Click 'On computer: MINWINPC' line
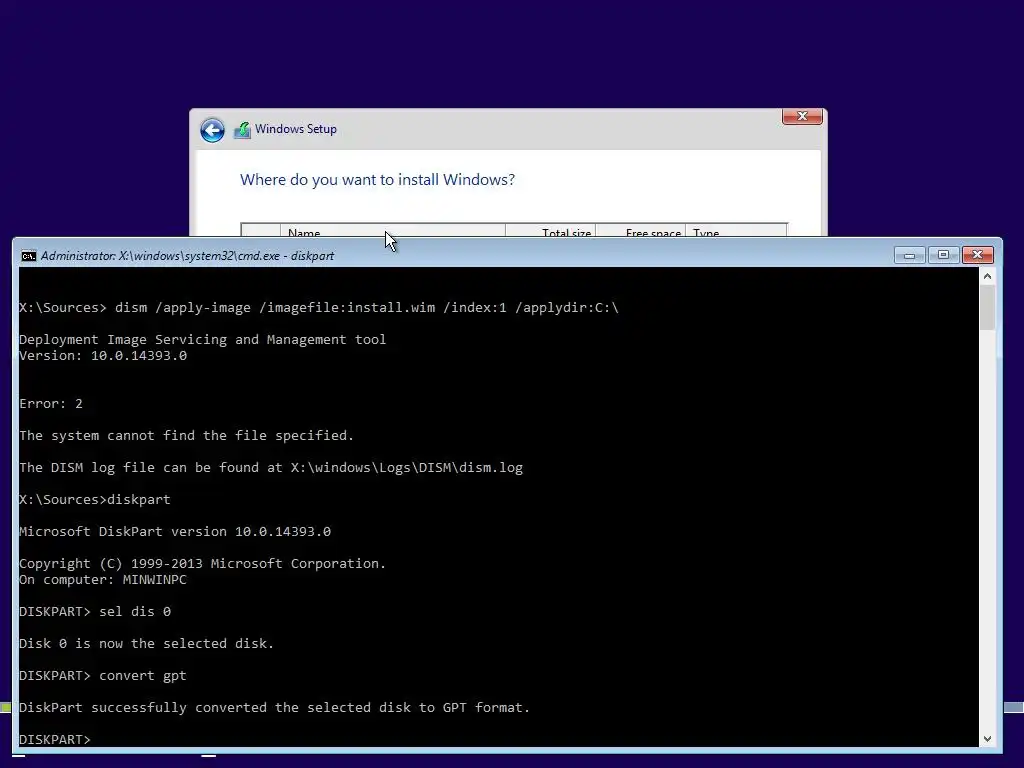The height and width of the screenshot is (768, 1024). pos(103,579)
